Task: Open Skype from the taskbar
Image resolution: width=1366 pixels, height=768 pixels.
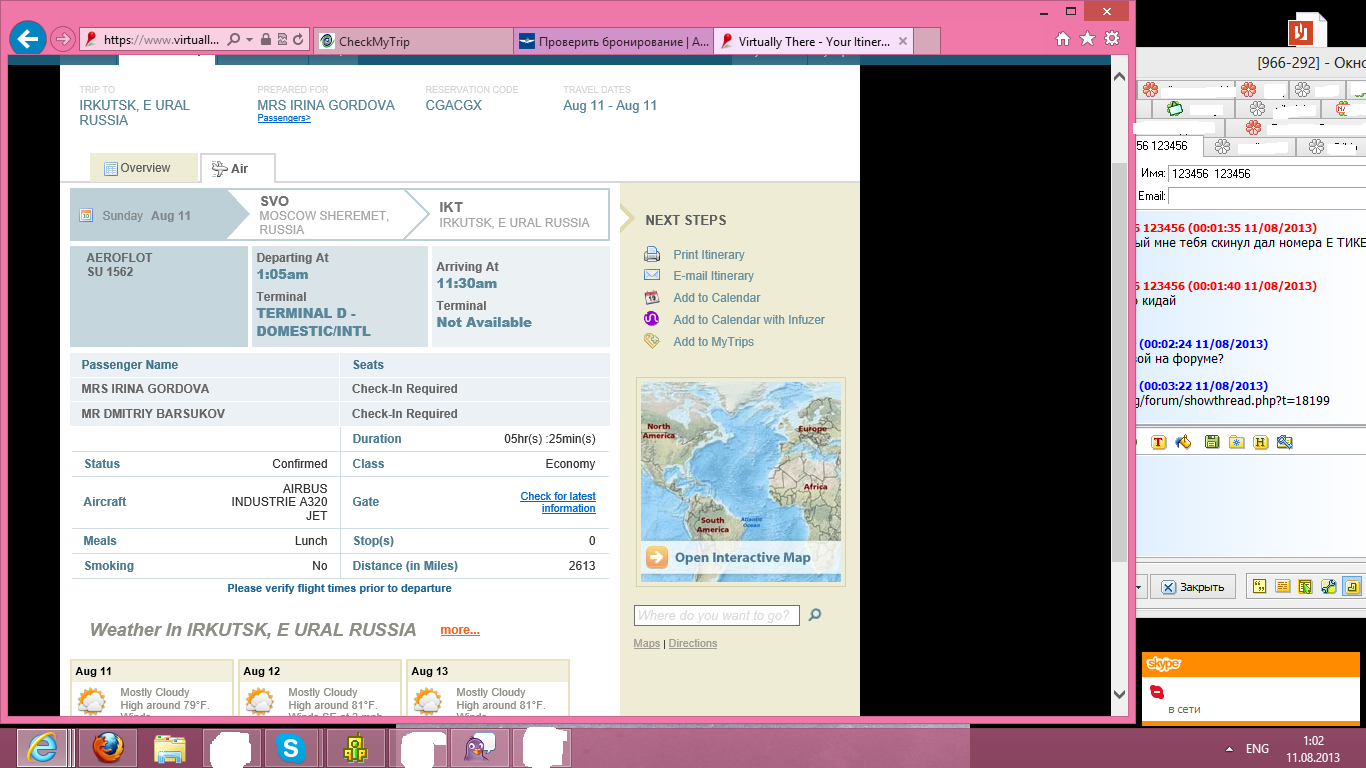Action: 291,748
